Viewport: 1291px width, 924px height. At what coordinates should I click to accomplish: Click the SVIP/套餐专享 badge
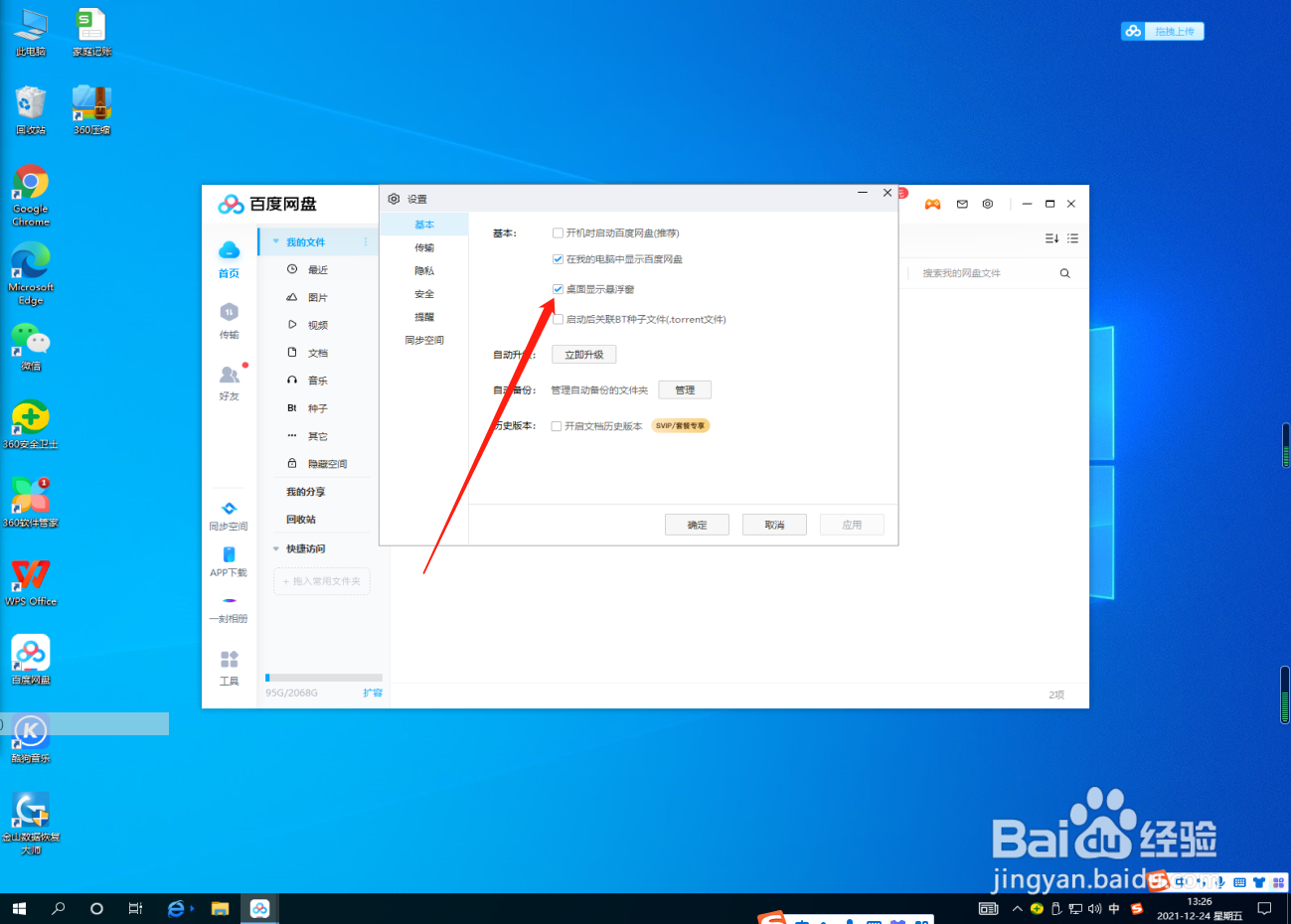(681, 426)
